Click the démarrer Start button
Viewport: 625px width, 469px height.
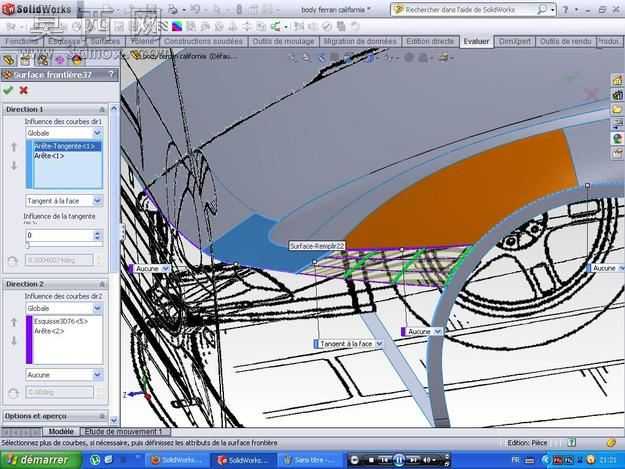(x=40, y=460)
